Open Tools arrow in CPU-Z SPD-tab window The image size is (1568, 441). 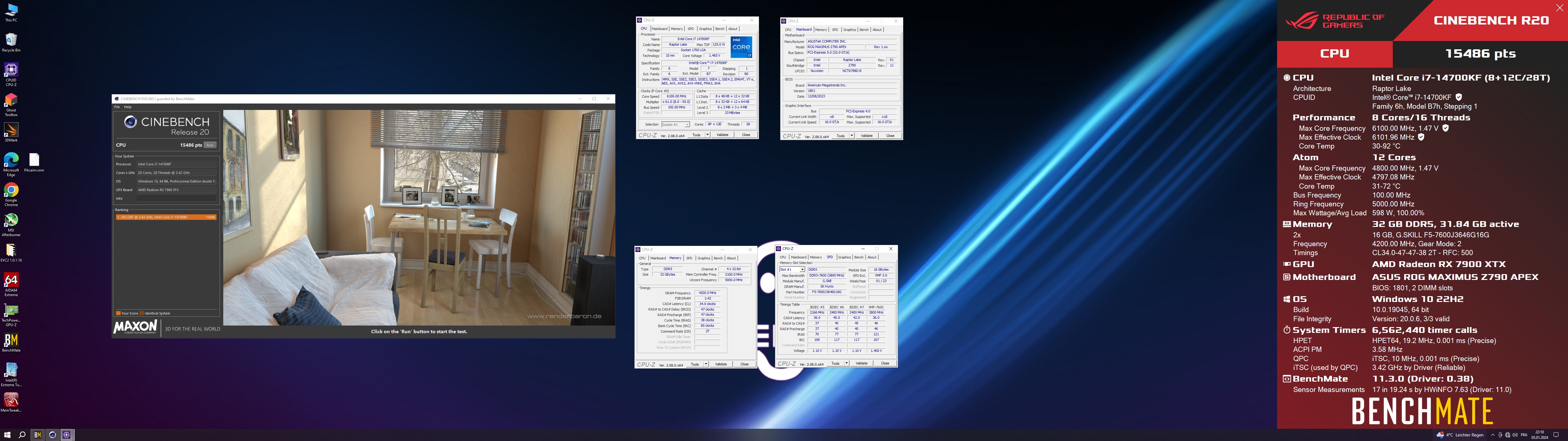pos(847,364)
